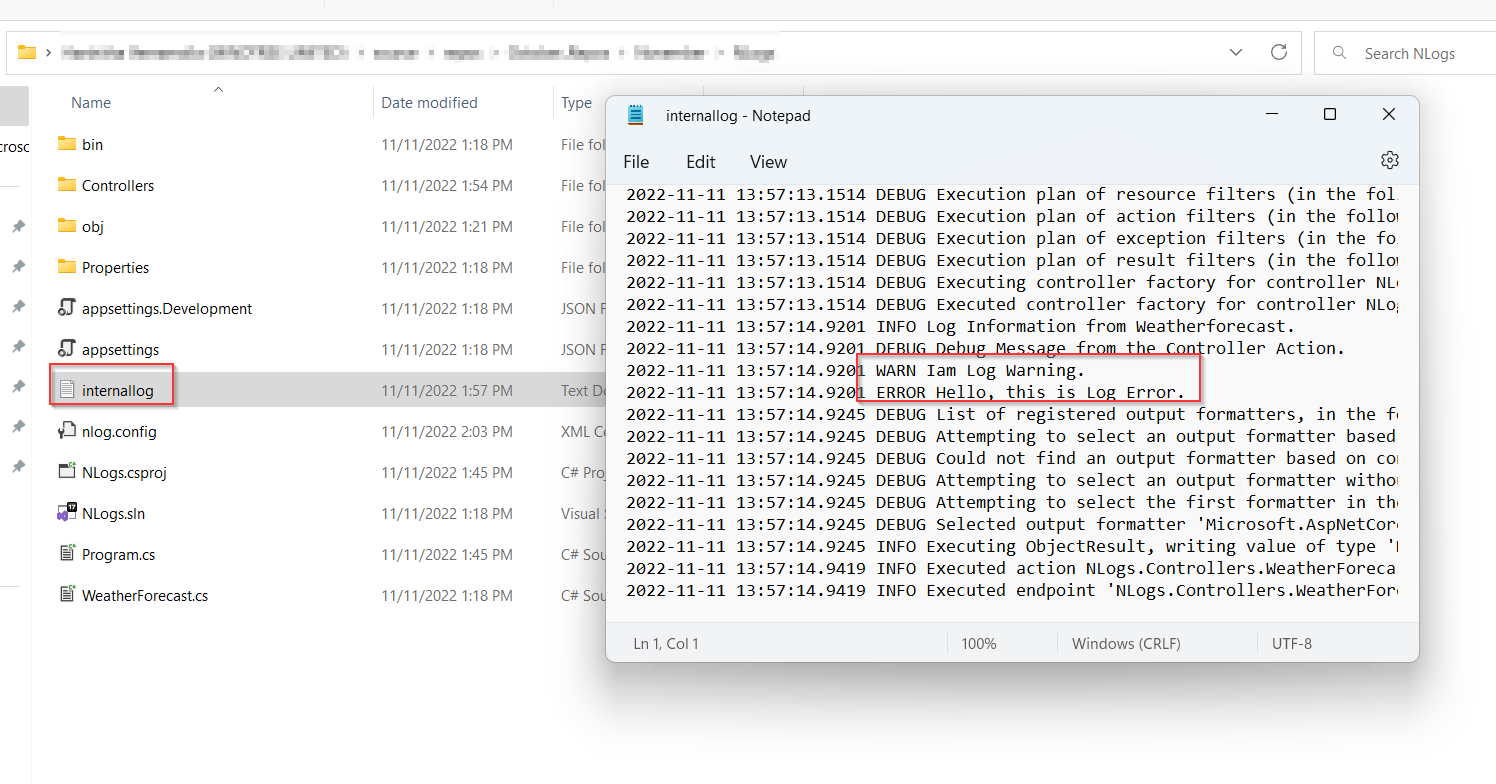The height and width of the screenshot is (784, 1496).
Task: Click the 100% zoom level in status bar
Action: pyautogui.click(x=979, y=644)
